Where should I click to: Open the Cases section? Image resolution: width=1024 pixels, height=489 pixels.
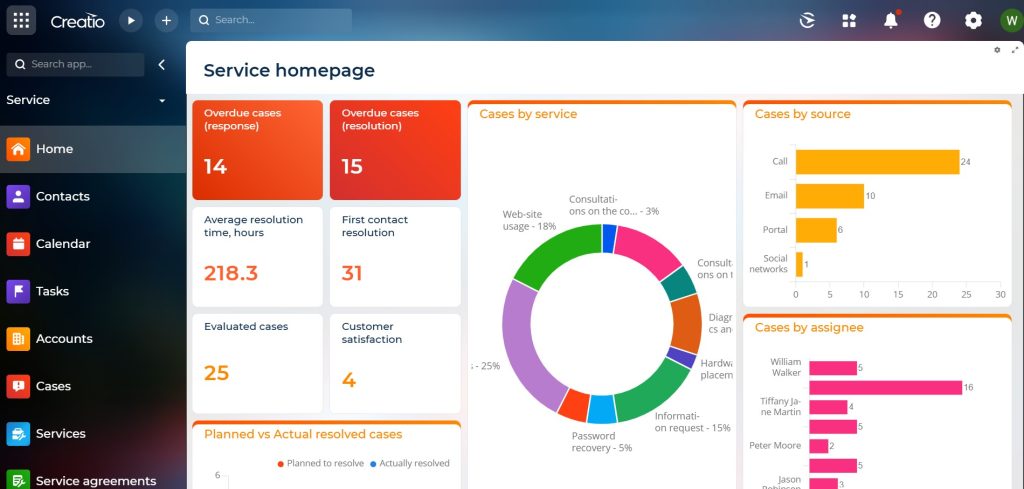(x=53, y=386)
